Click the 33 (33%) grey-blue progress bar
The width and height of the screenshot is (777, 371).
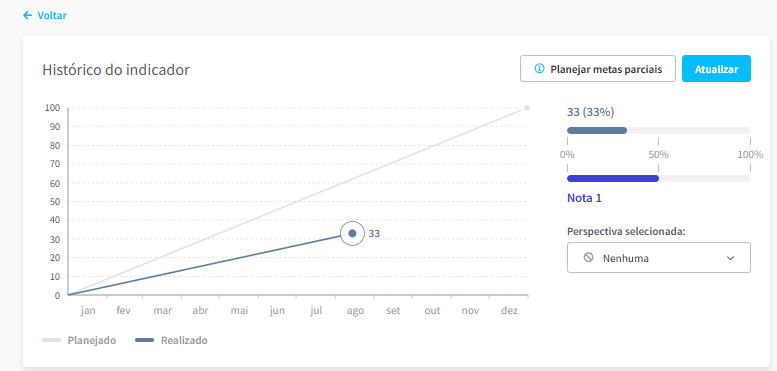pyautogui.click(x=659, y=131)
